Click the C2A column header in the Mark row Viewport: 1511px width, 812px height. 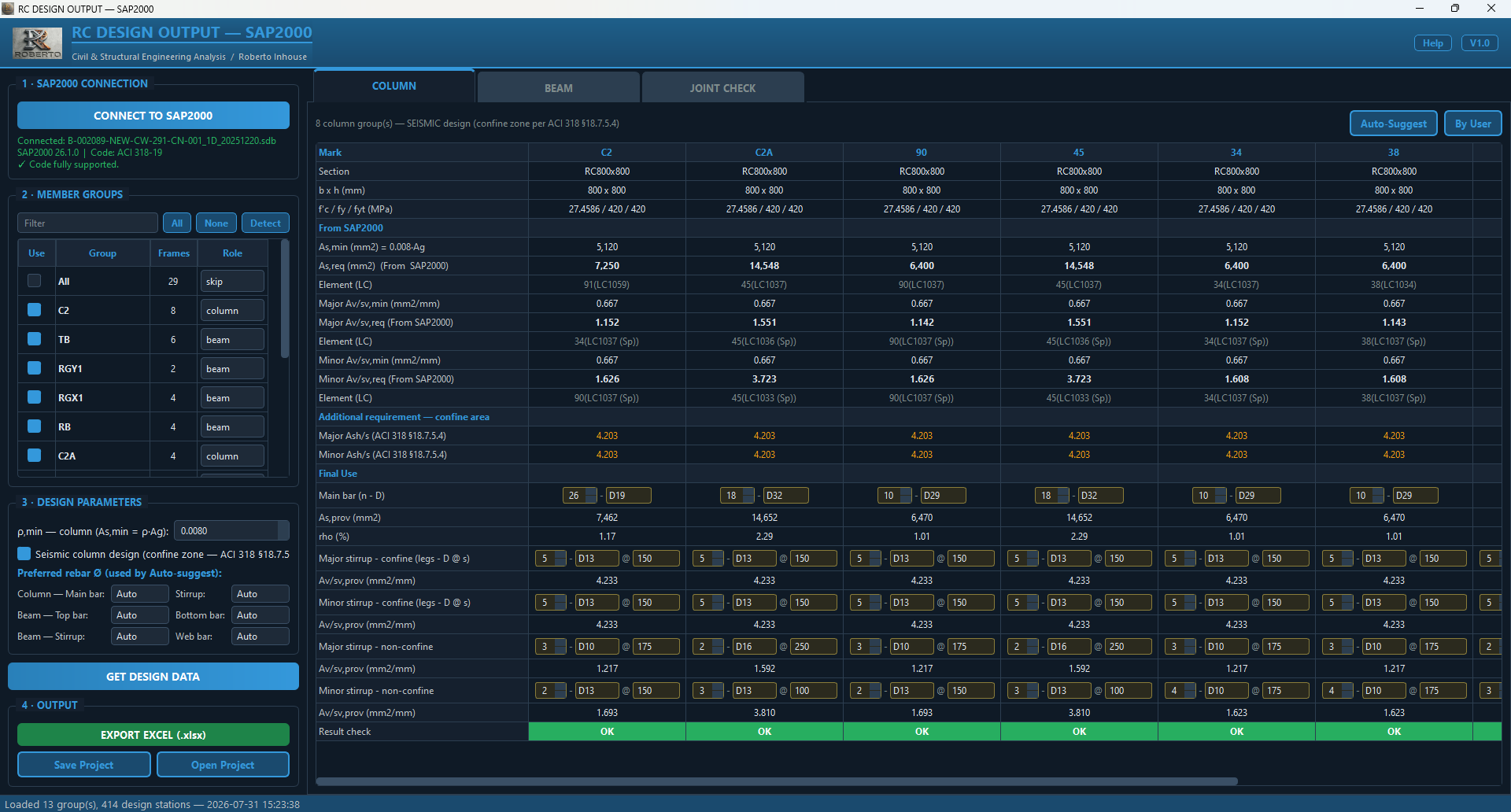(x=764, y=153)
